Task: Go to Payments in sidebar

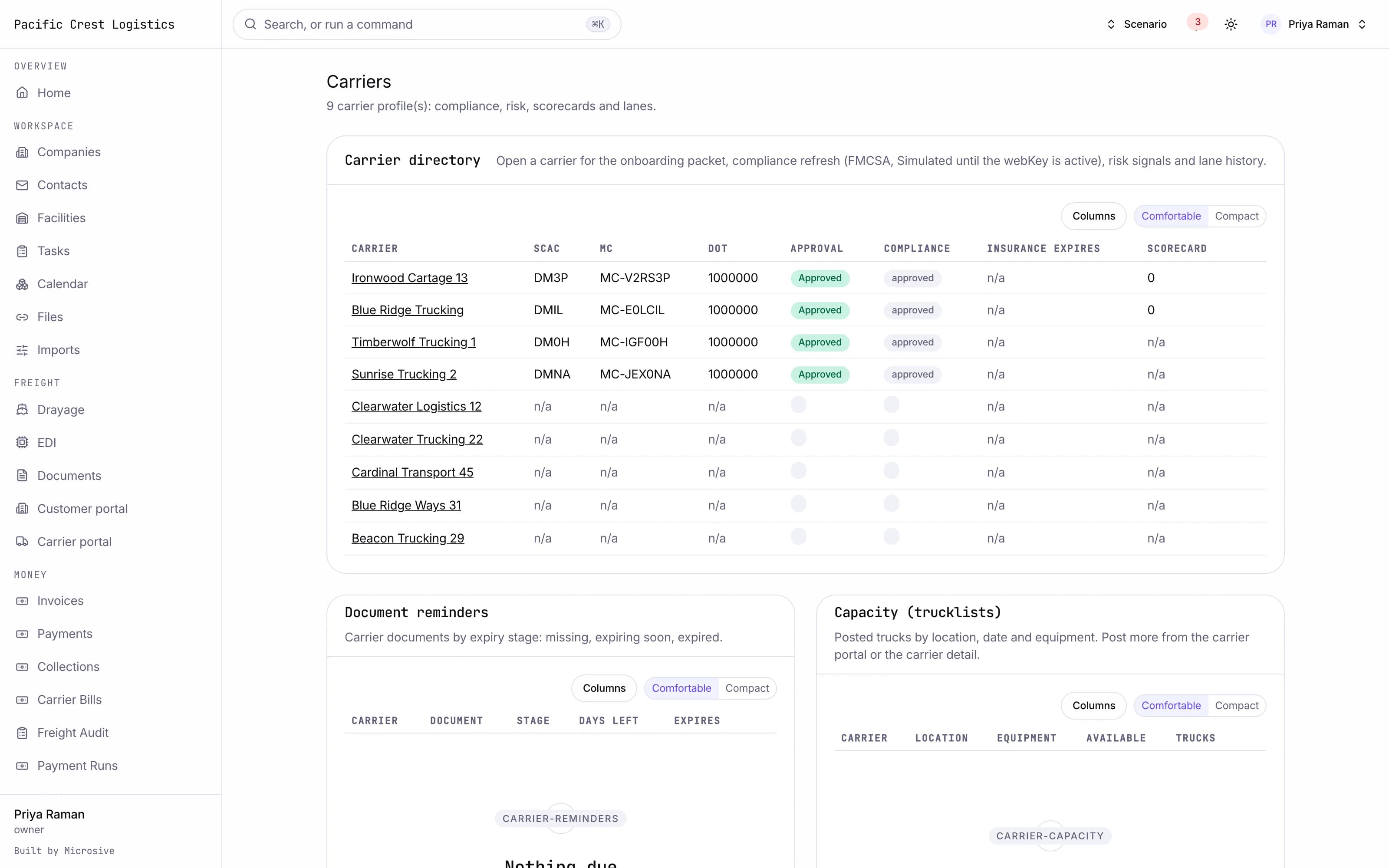Action: tap(64, 634)
